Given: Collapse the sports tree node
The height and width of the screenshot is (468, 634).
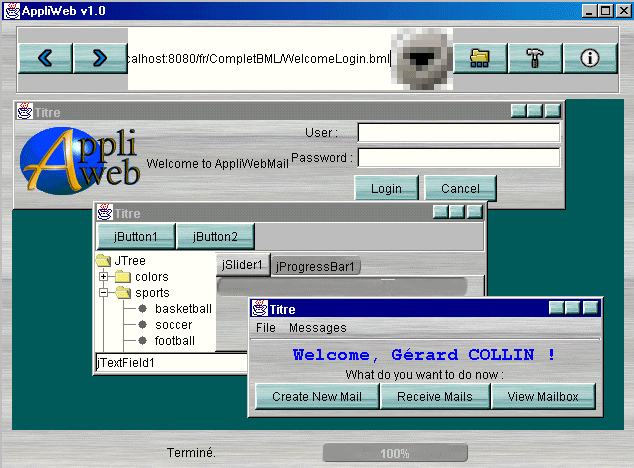Looking at the screenshot, I should point(104,292).
